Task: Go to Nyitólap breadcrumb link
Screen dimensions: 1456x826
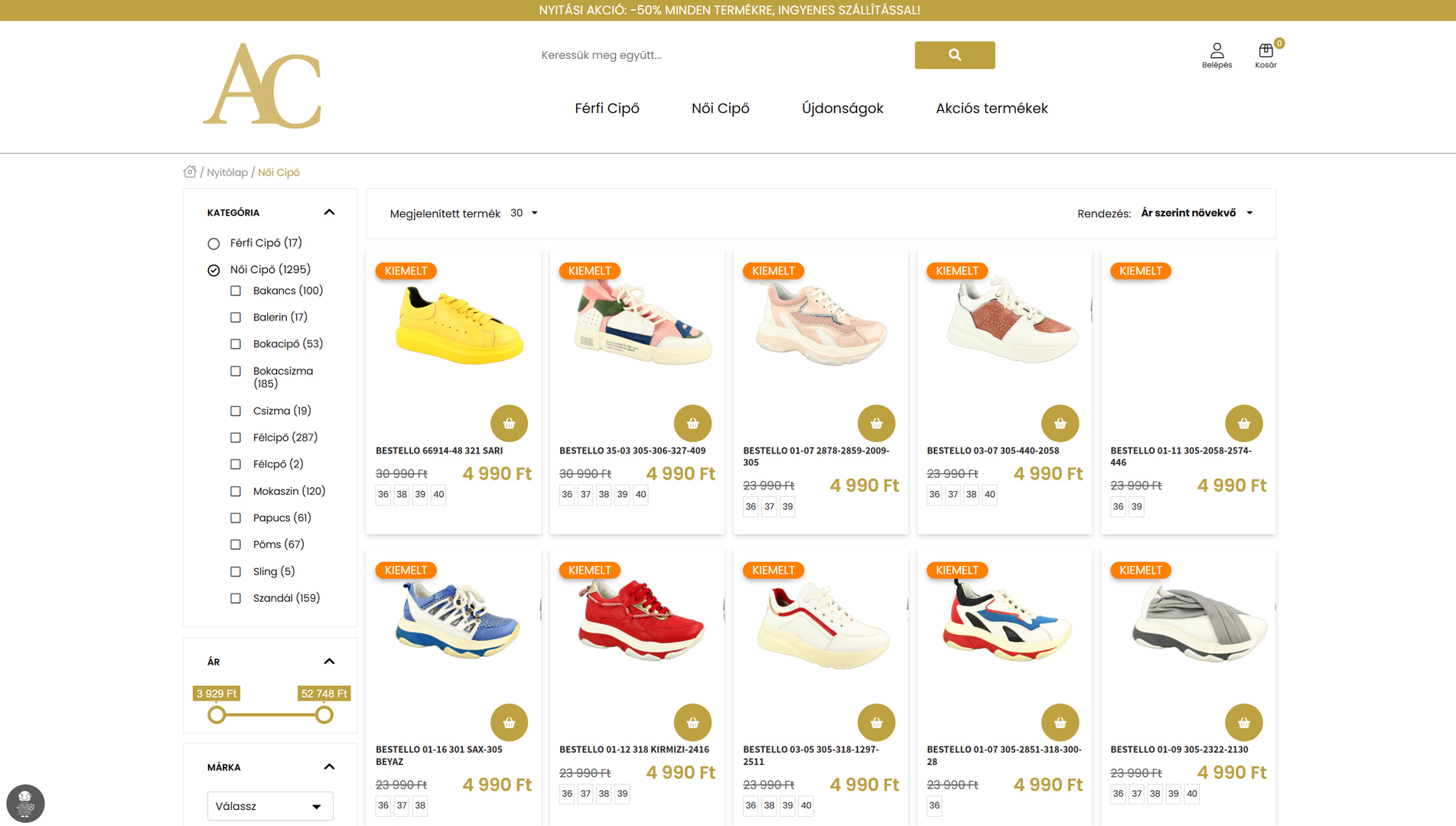Action: [227, 172]
